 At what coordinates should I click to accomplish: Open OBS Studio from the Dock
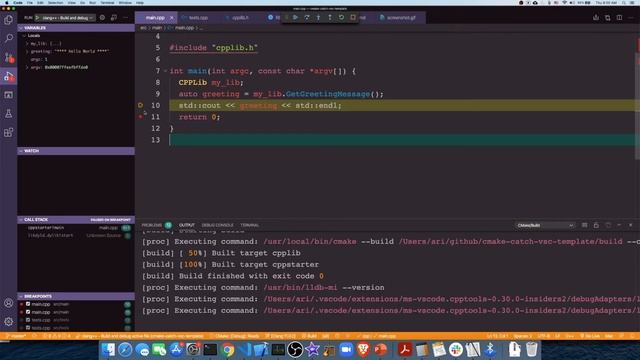tap(295, 350)
